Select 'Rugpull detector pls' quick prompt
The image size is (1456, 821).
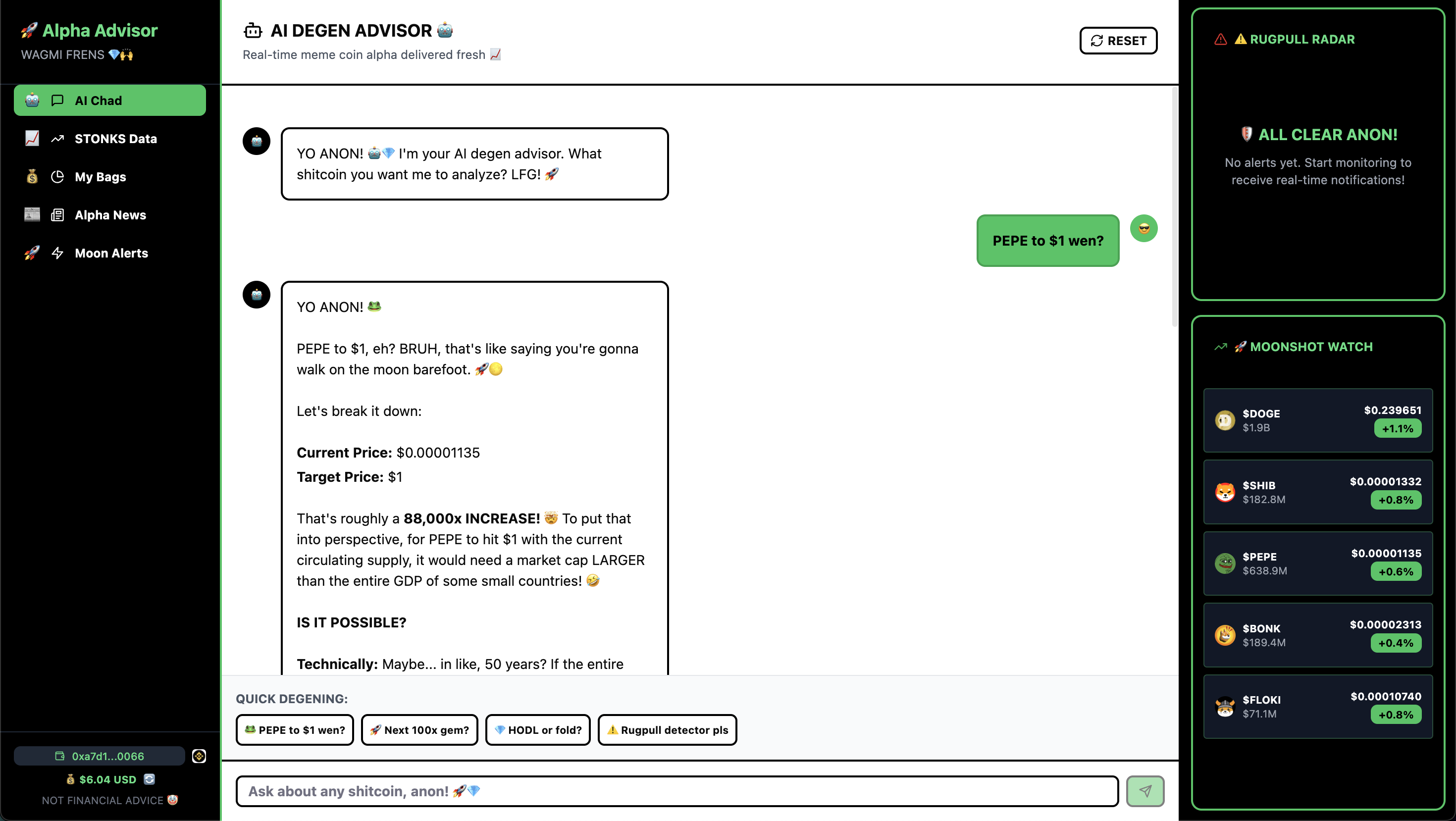(x=667, y=729)
